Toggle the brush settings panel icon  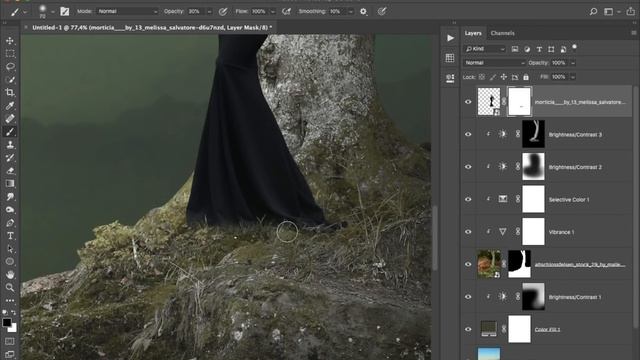coord(64,11)
